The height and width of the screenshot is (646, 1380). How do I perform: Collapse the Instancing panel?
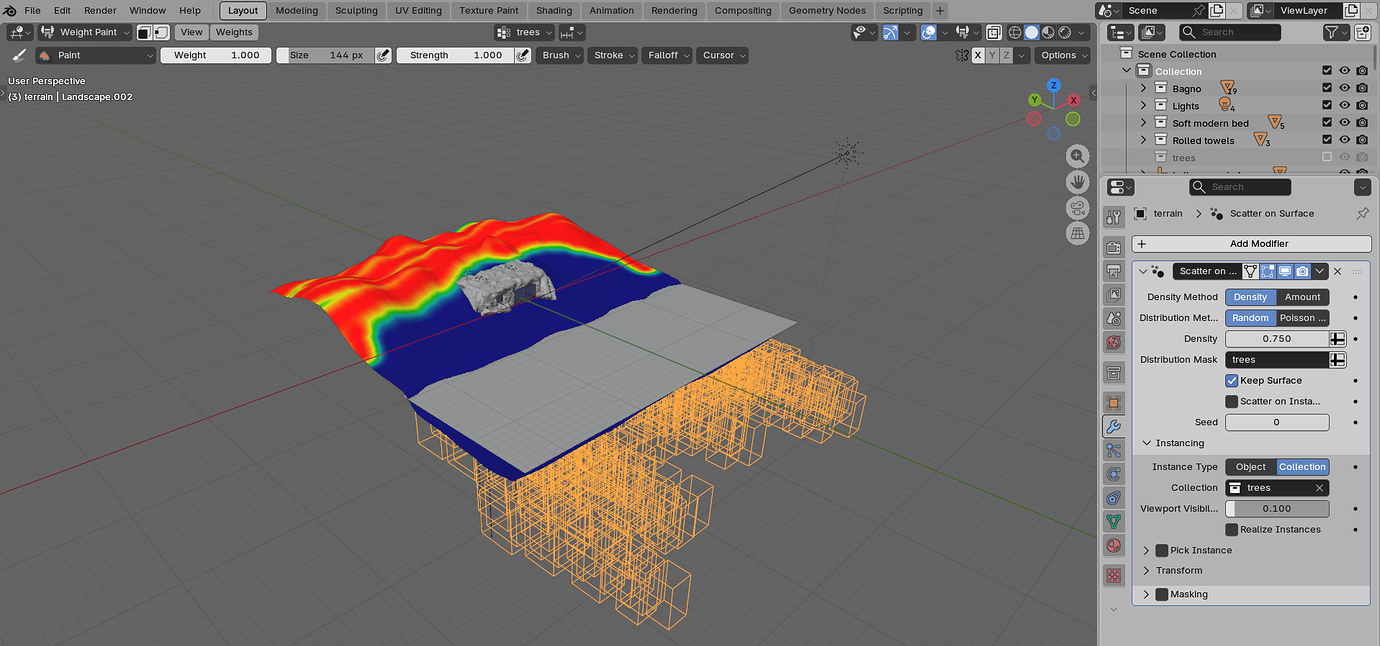1147,443
